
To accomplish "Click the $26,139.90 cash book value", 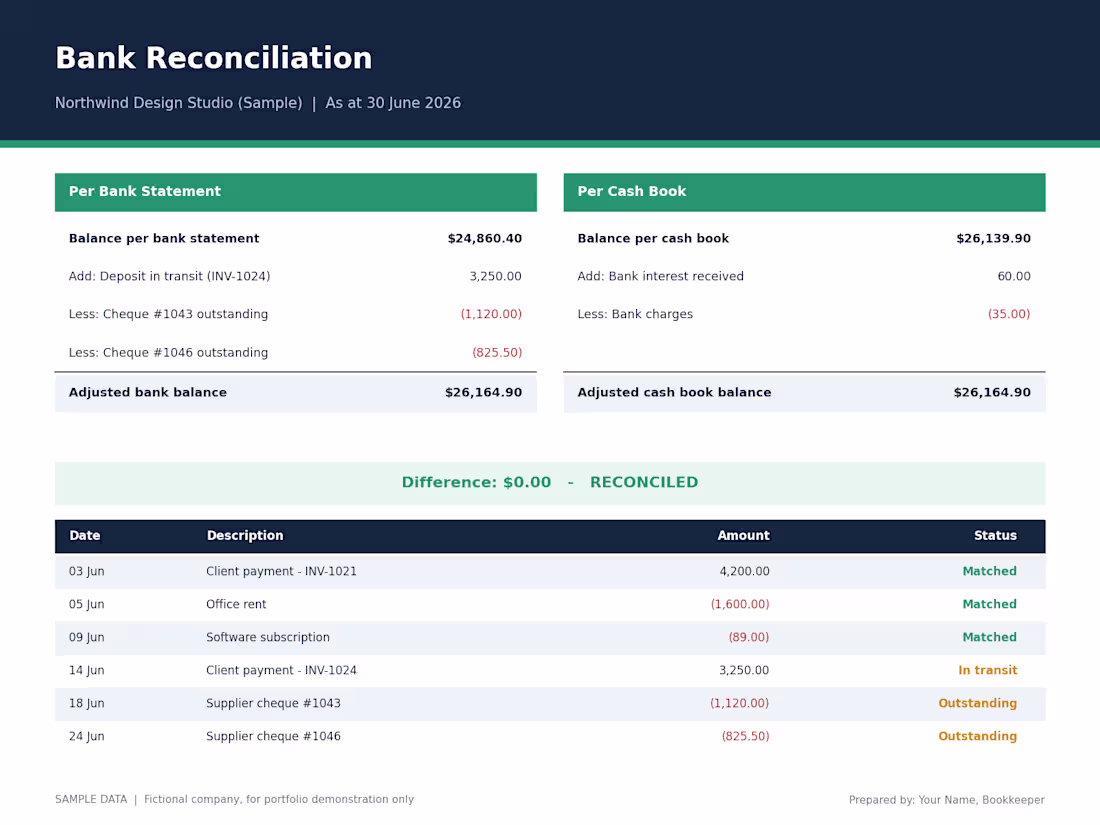I will click(993, 239).
